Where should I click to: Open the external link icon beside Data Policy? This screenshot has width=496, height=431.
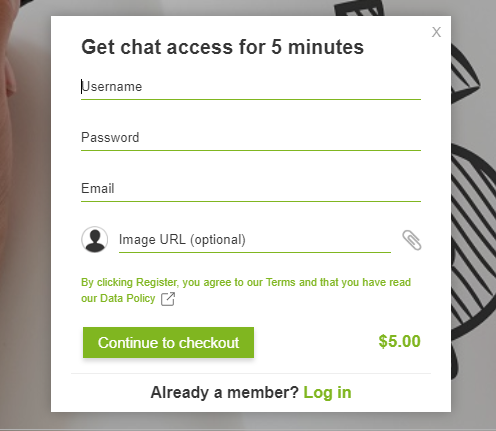coord(168,299)
